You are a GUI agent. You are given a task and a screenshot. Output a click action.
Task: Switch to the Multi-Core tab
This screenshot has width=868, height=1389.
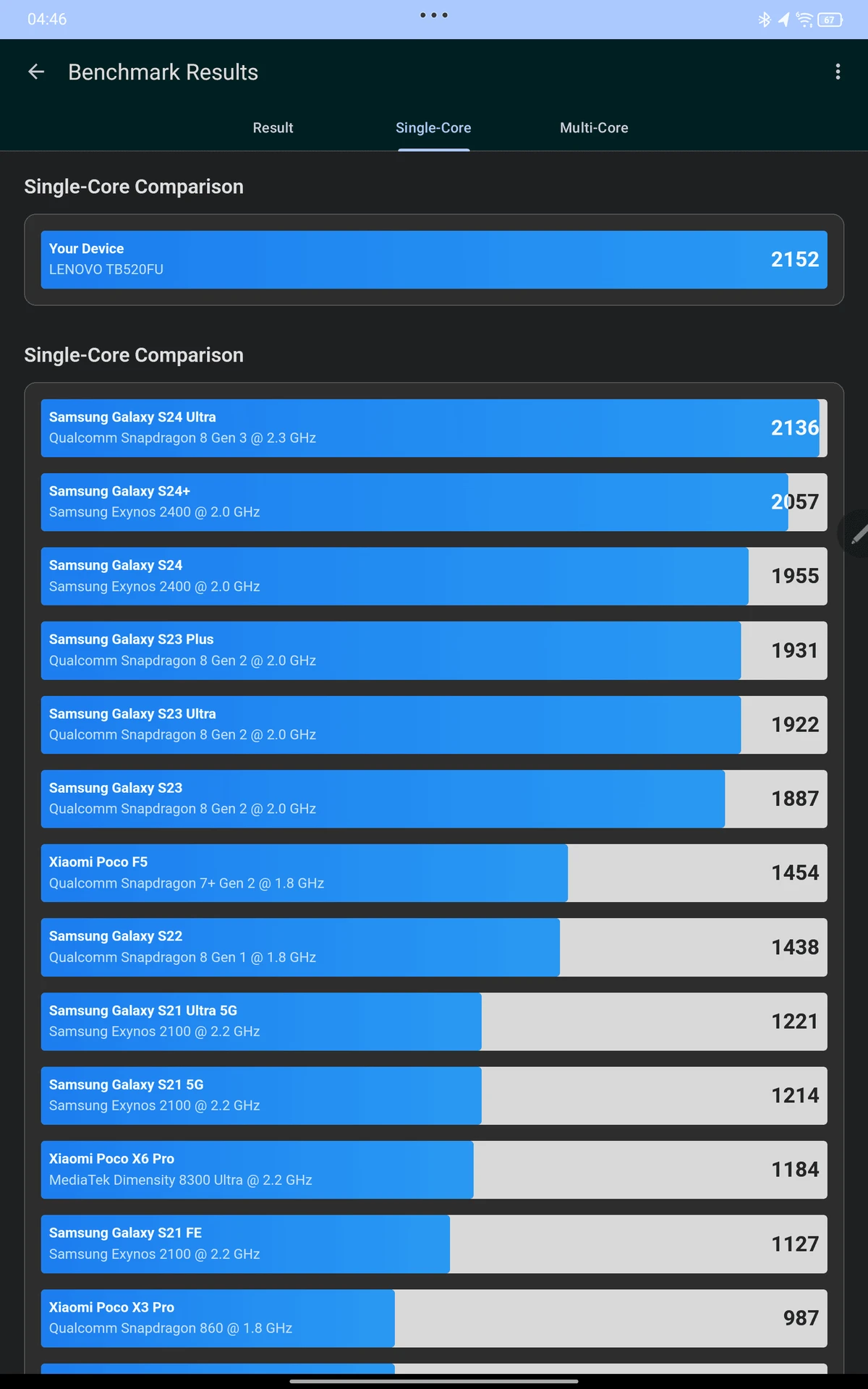594,127
